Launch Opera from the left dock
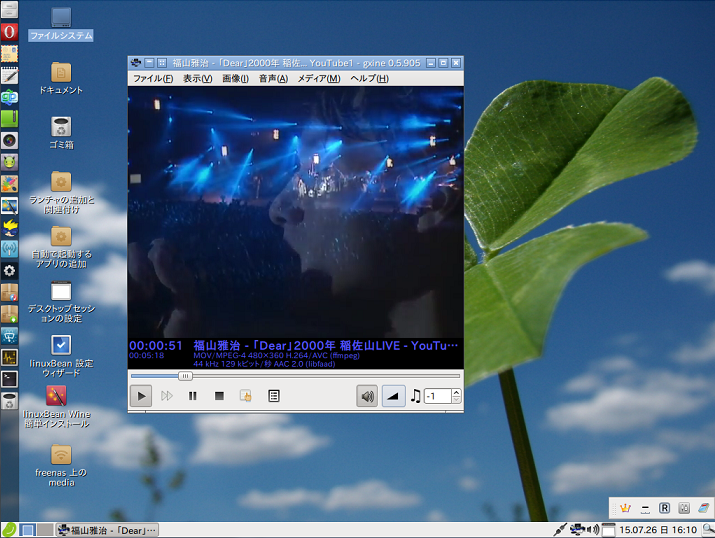The height and width of the screenshot is (538, 715). coord(9,32)
